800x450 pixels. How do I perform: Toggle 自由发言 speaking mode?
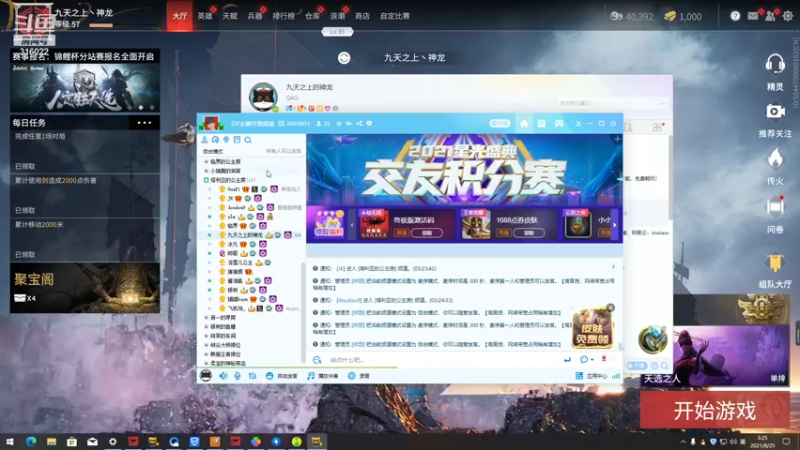282,376
